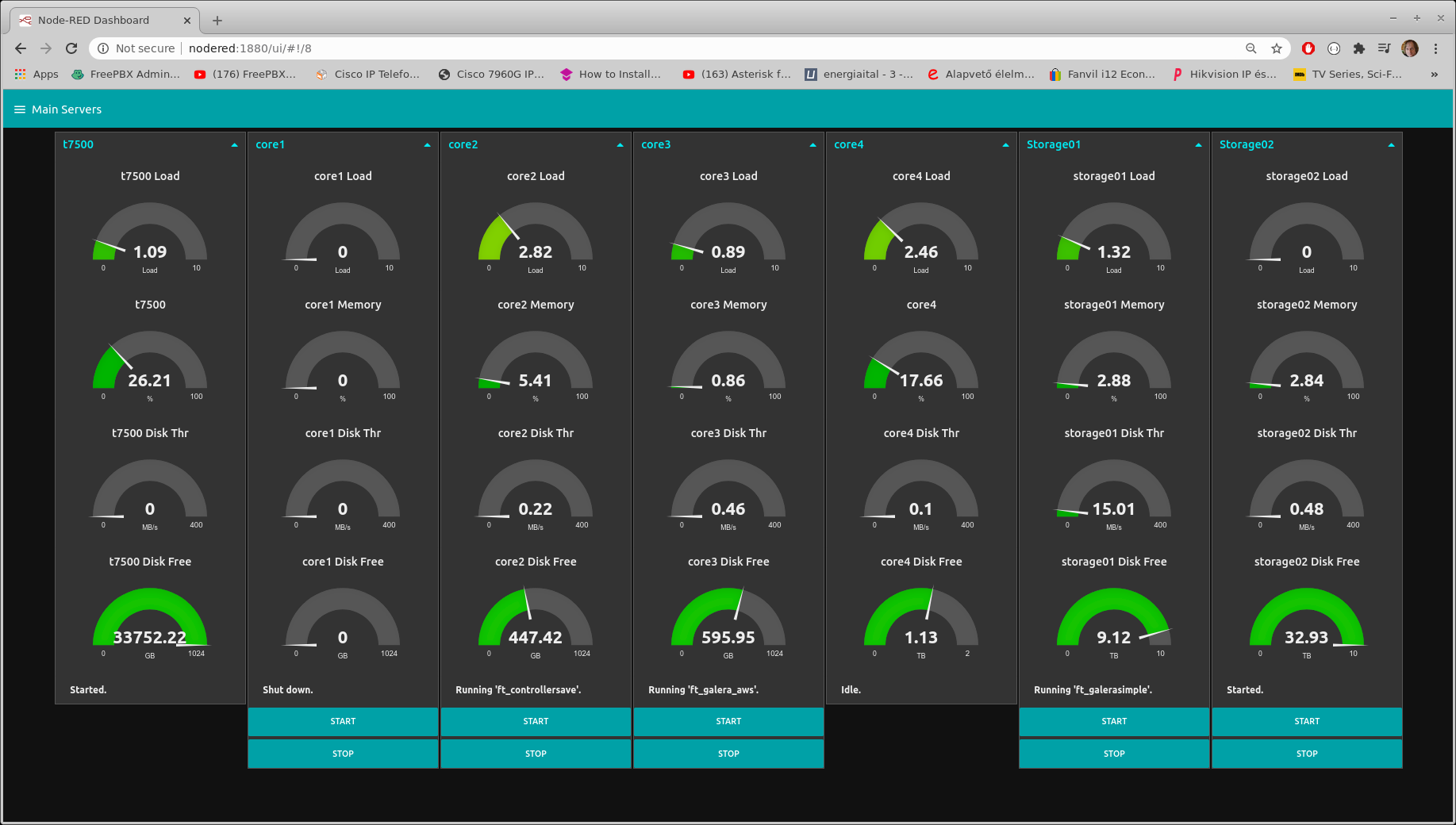Open the zoom magnifier icon in address bar

coord(1251,48)
